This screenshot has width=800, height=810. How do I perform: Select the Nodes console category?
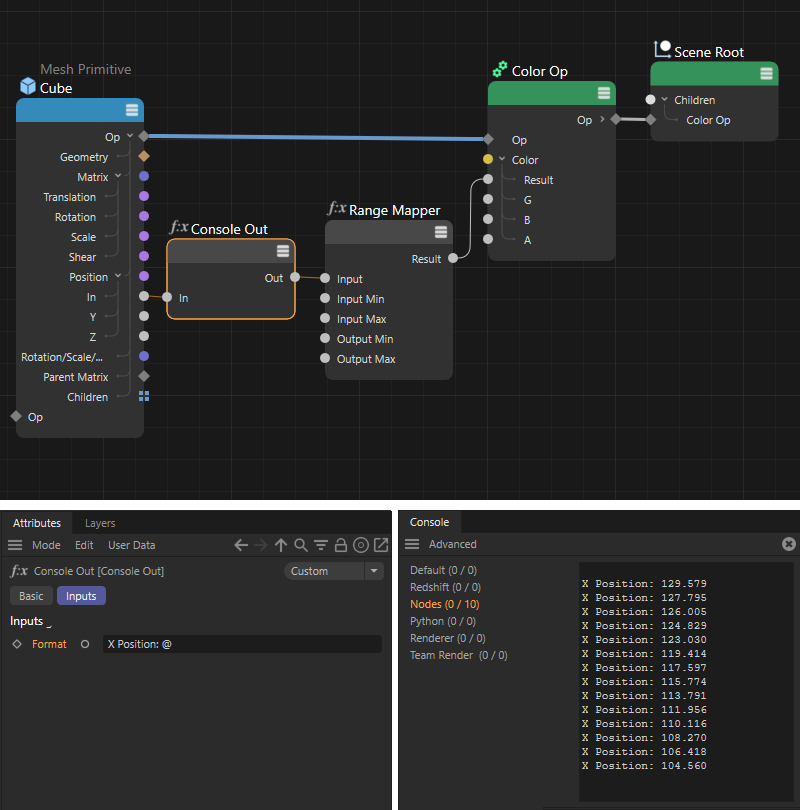pos(445,604)
